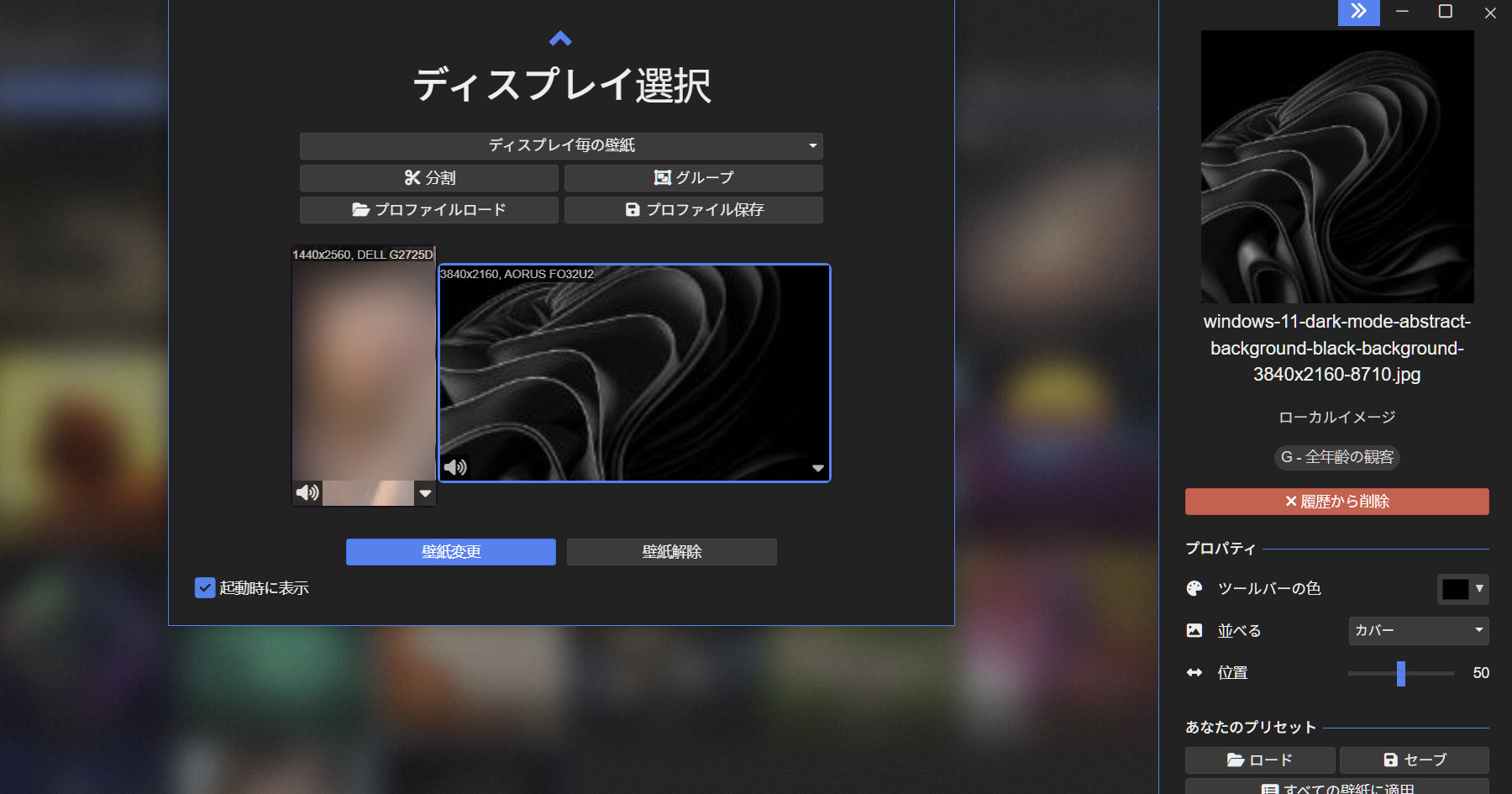Click the palette icon beside ツールバーの色

tap(1194, 589)
